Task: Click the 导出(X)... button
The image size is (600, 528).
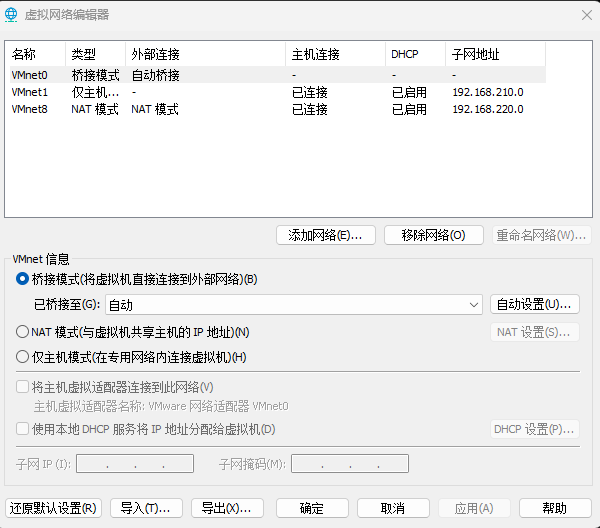Action: [x=227, y=508]
